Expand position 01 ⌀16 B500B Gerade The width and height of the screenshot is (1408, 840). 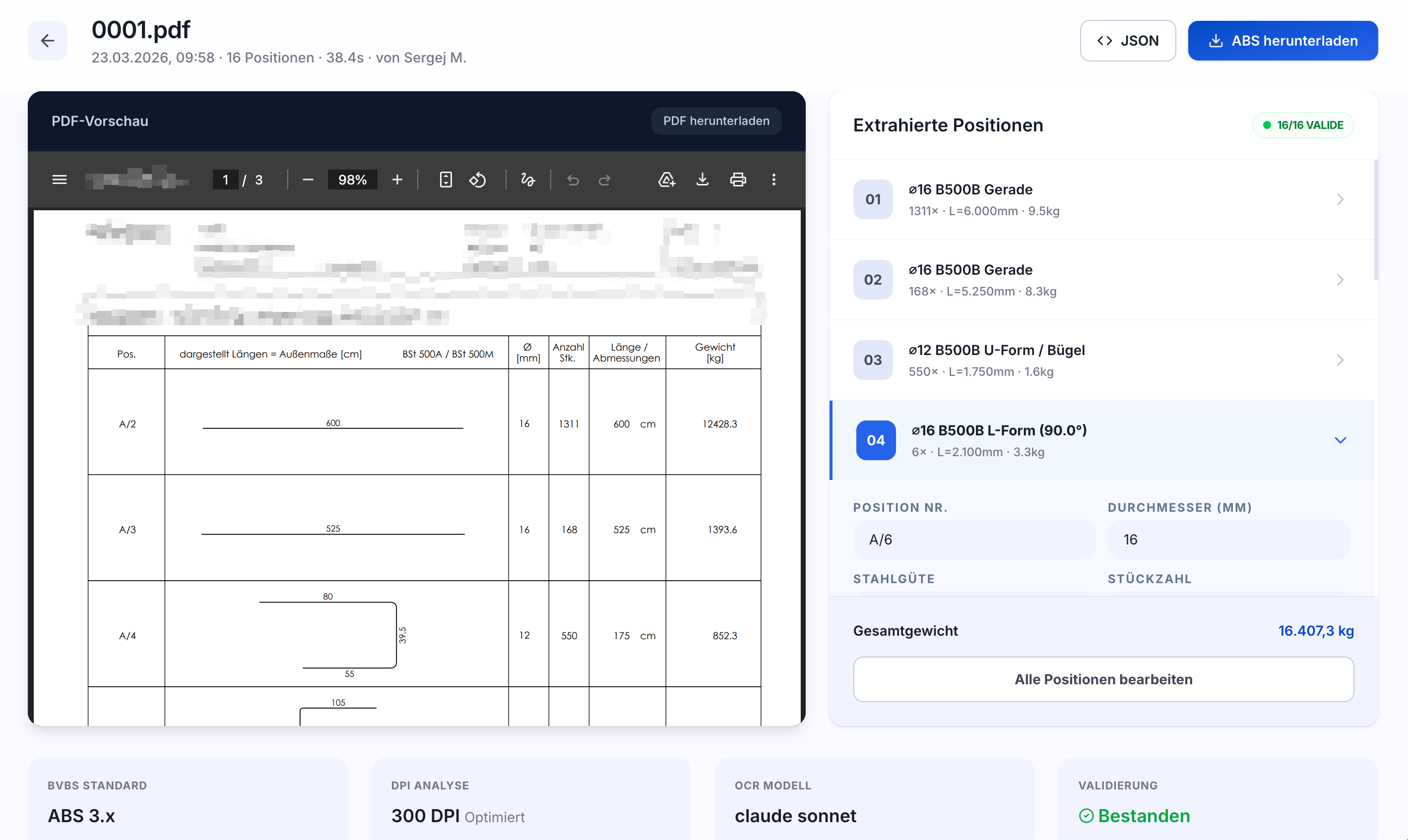1102,199
